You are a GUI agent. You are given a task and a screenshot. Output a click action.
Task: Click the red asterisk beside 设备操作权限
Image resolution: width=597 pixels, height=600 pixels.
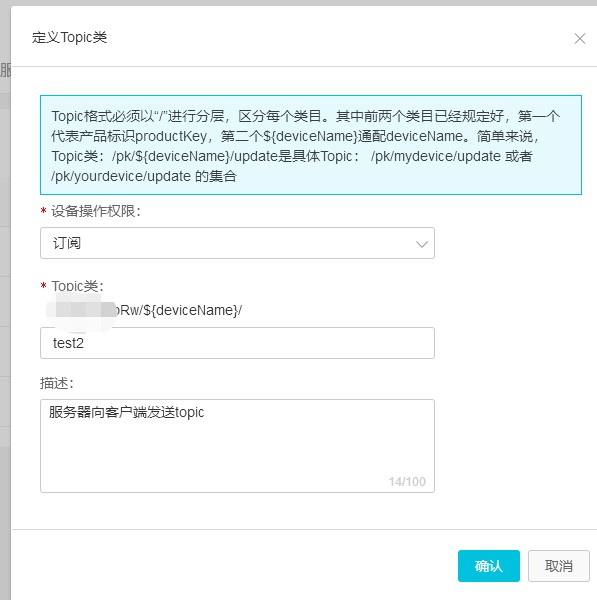[44, 211]
